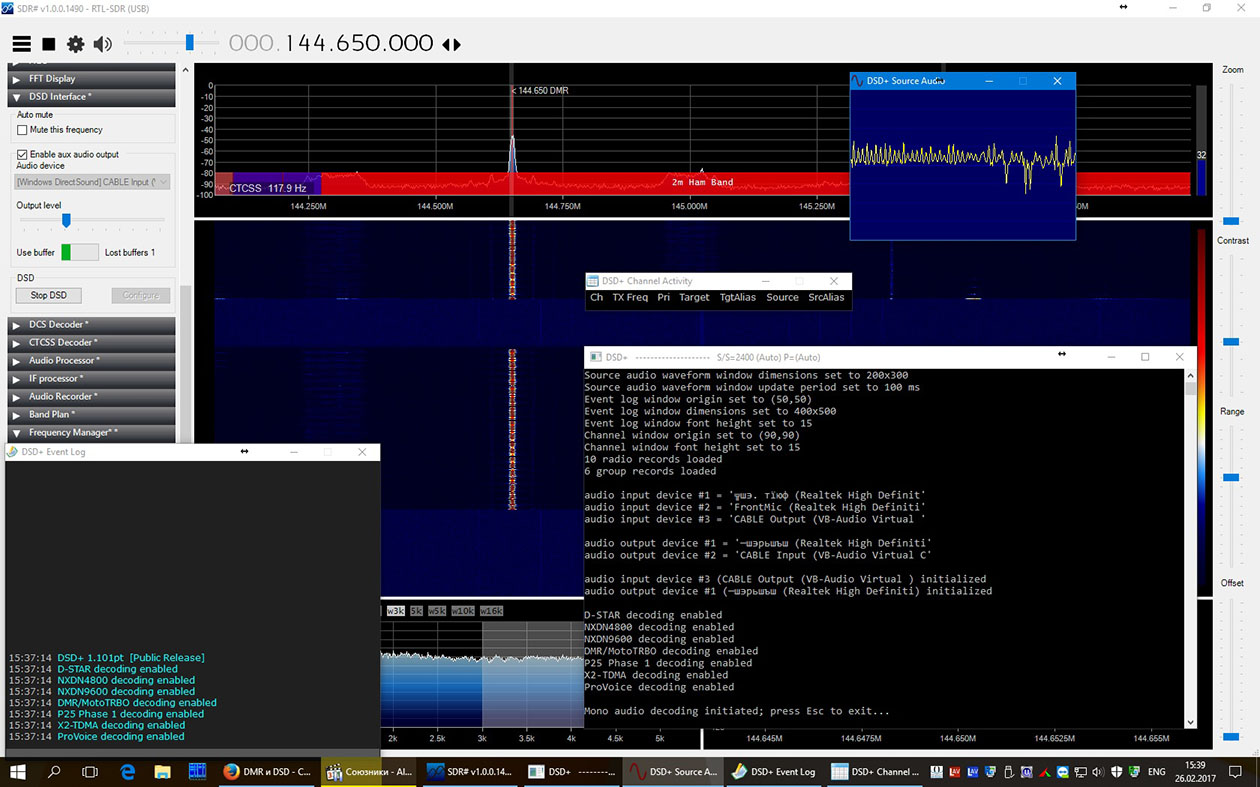Select the w10k filter preset
This screenshot has width=1260, height=787.
point(463,611)
